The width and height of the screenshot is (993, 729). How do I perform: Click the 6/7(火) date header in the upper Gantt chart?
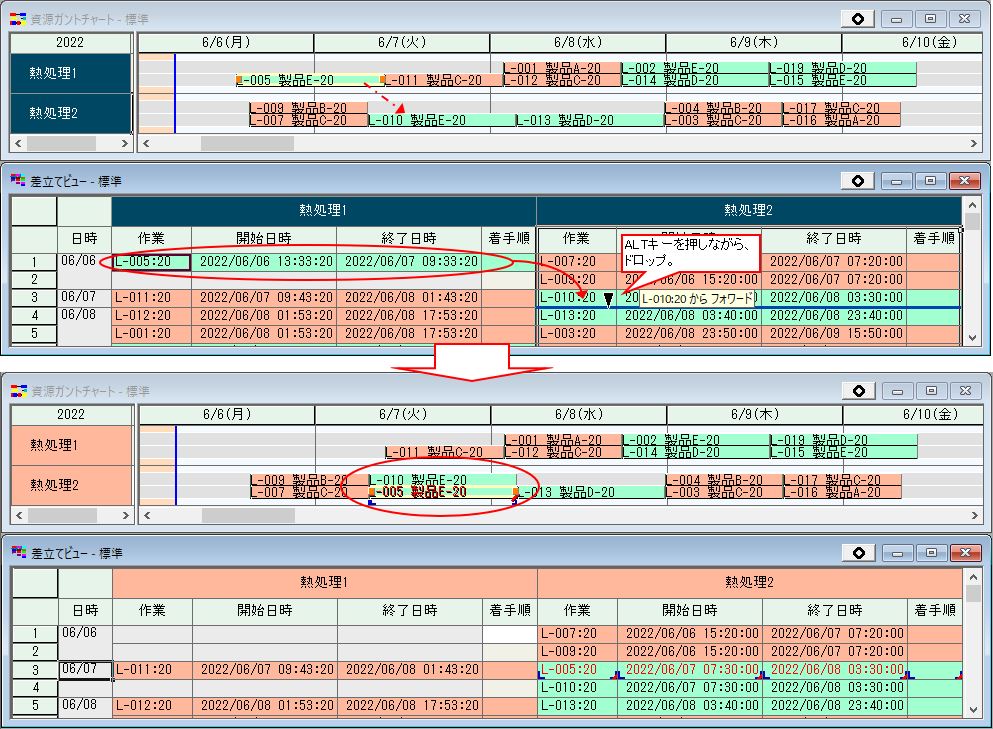tap(402, 42)
